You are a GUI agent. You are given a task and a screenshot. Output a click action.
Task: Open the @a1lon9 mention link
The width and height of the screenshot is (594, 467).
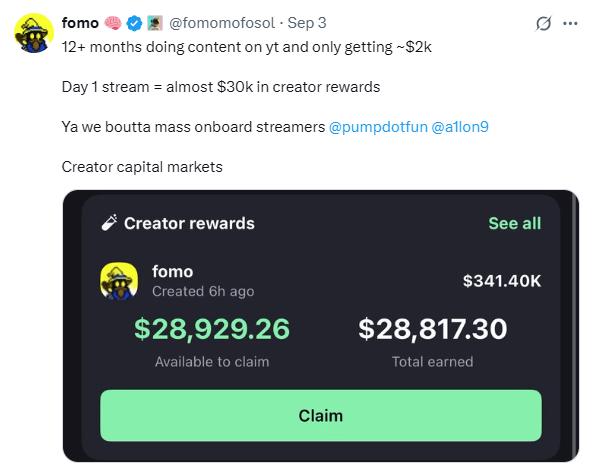[x=460, y=127]
